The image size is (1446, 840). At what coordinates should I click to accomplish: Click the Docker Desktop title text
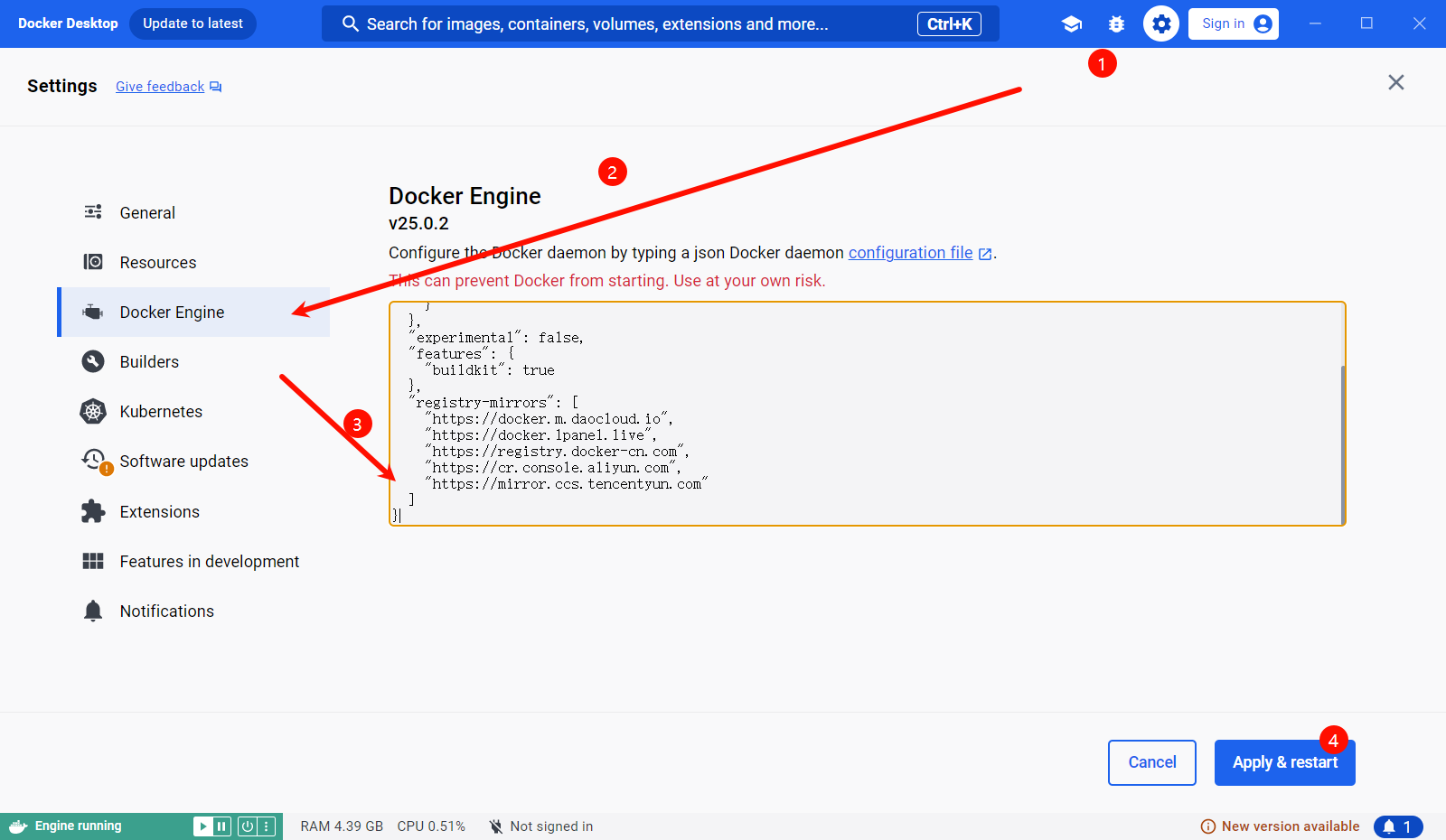coord(68,23)
